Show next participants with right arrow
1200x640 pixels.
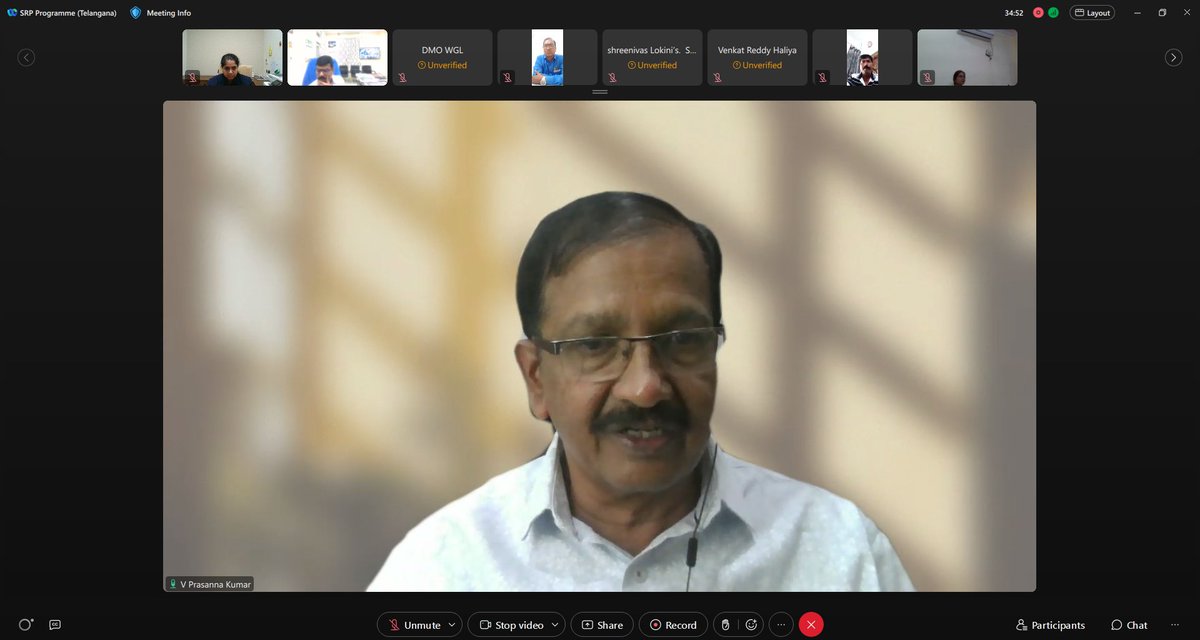(1174, 58)
